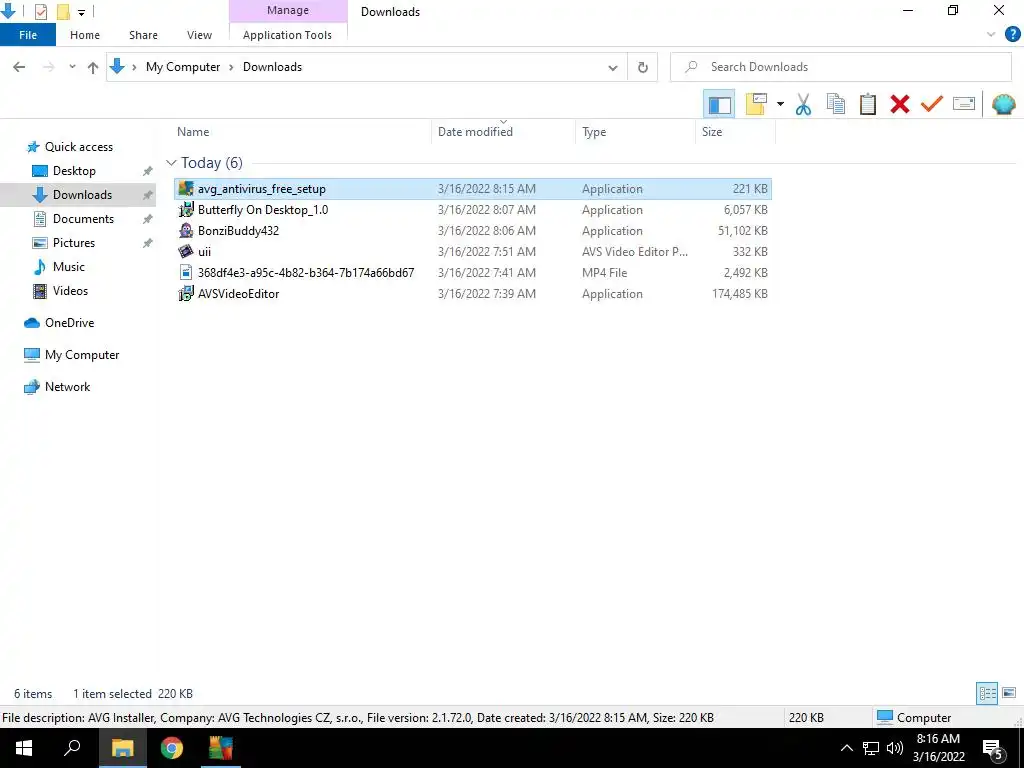This screenshot has height=768, width=1024.
Task: Open the Windows Start menu
Action: pos(24,748)
